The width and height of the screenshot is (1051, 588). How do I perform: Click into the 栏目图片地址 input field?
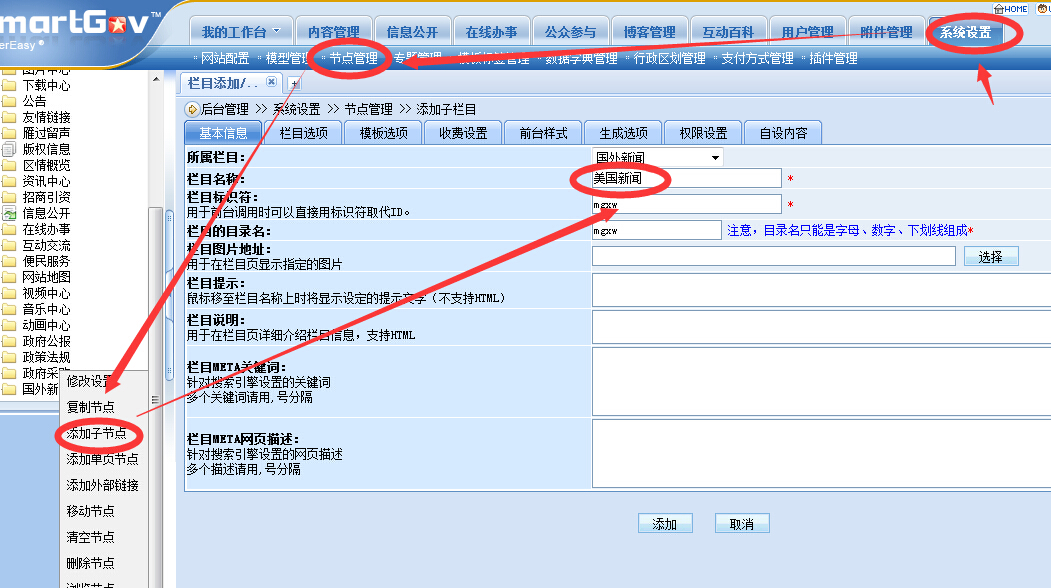pos(773,257)
